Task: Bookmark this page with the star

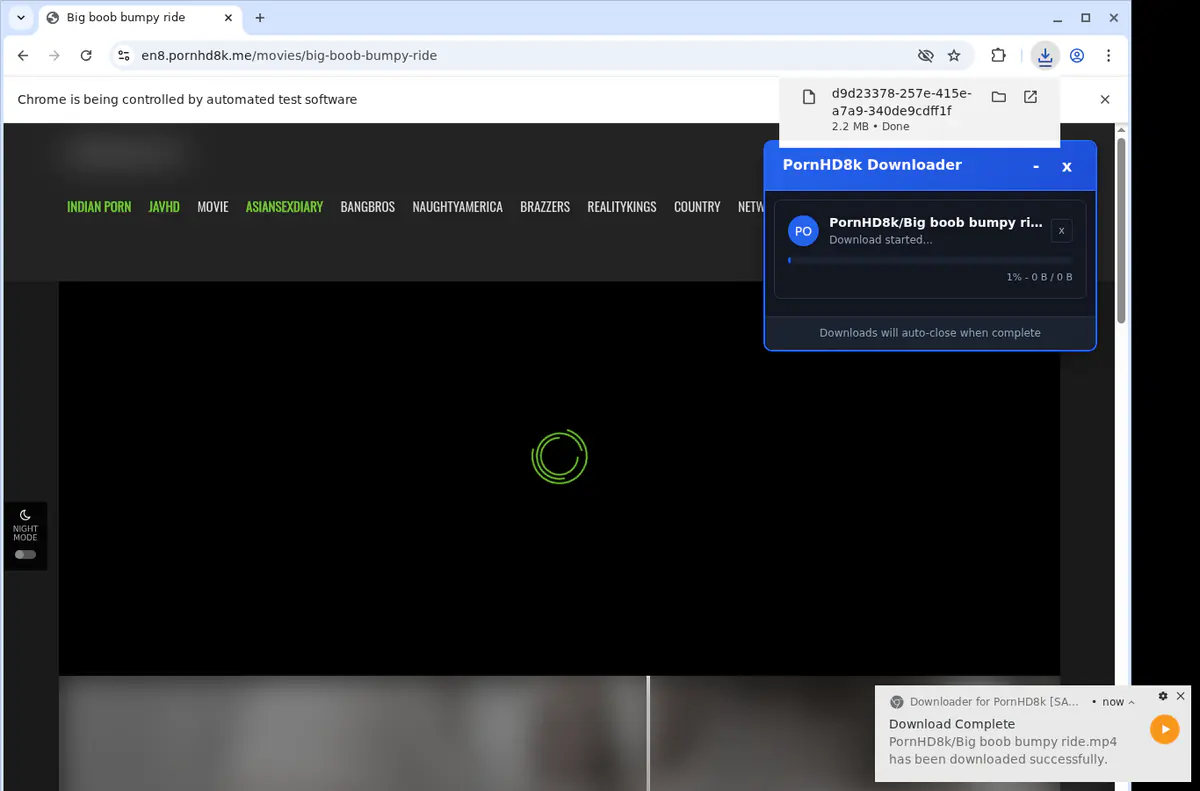Action: tap(954, 56)
